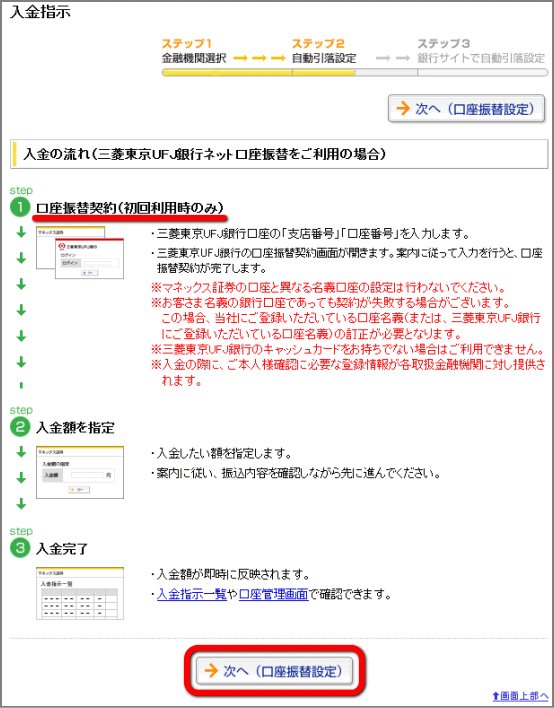The width and height of the screenshot is (554, 708).
Task: Jump to top via 画面上部へ link
Action: point(520,695)
